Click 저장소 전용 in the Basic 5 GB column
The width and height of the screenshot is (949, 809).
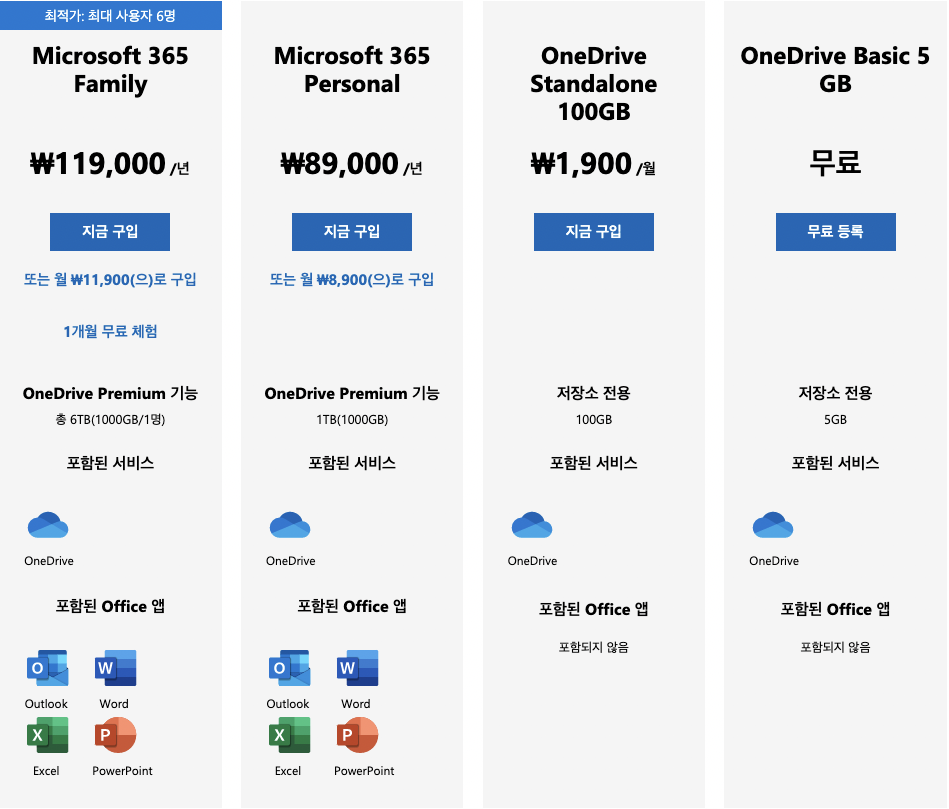tap(835, 393)
